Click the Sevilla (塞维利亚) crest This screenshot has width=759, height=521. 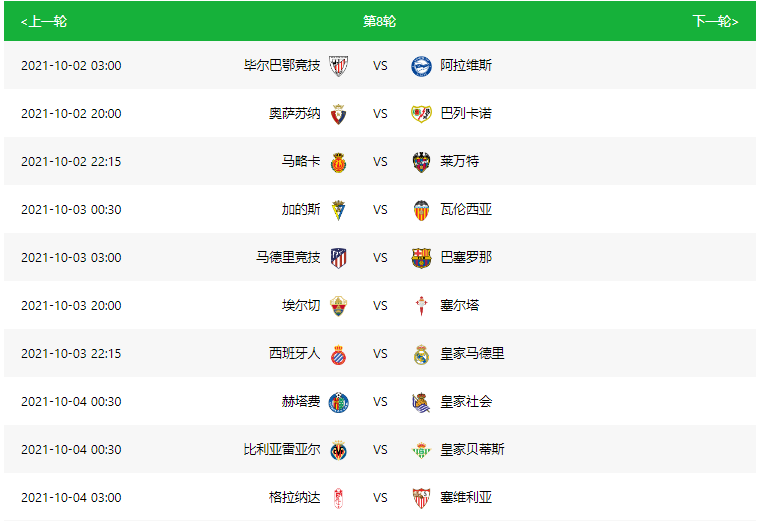click(421, 498)
